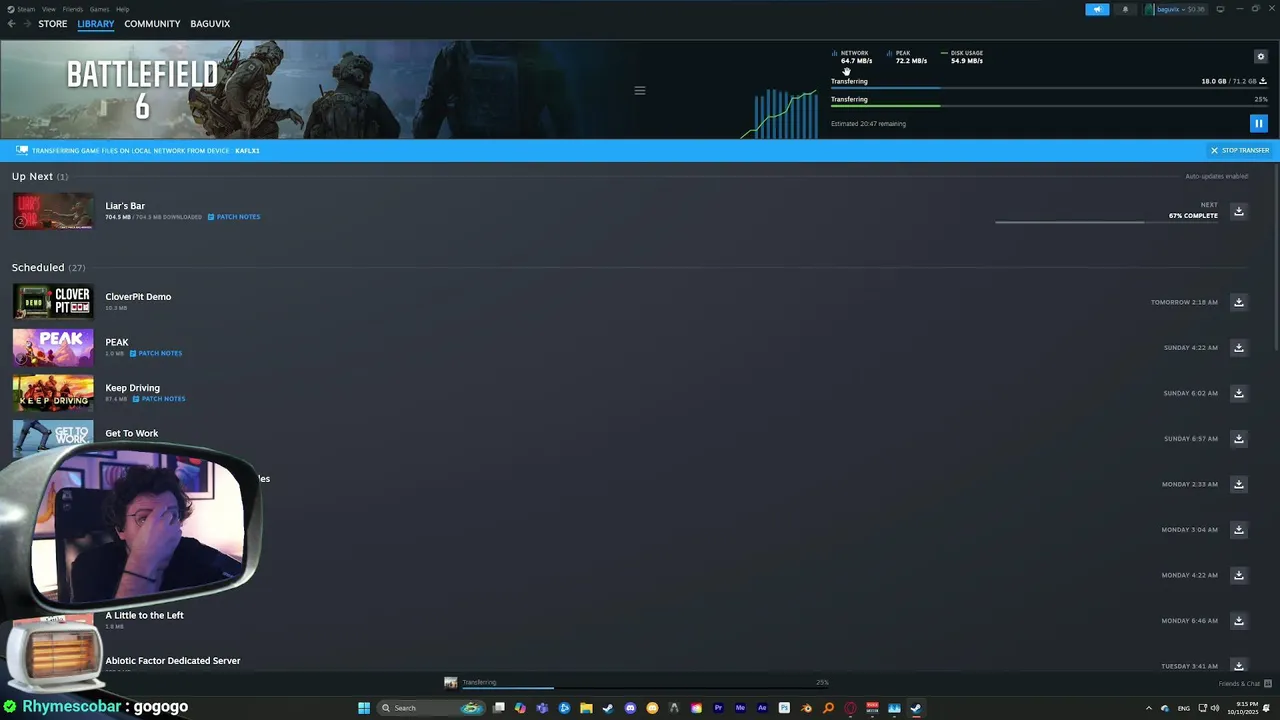Open Liar's Bar patch notes
The image size is (1280, 720).
234,217
